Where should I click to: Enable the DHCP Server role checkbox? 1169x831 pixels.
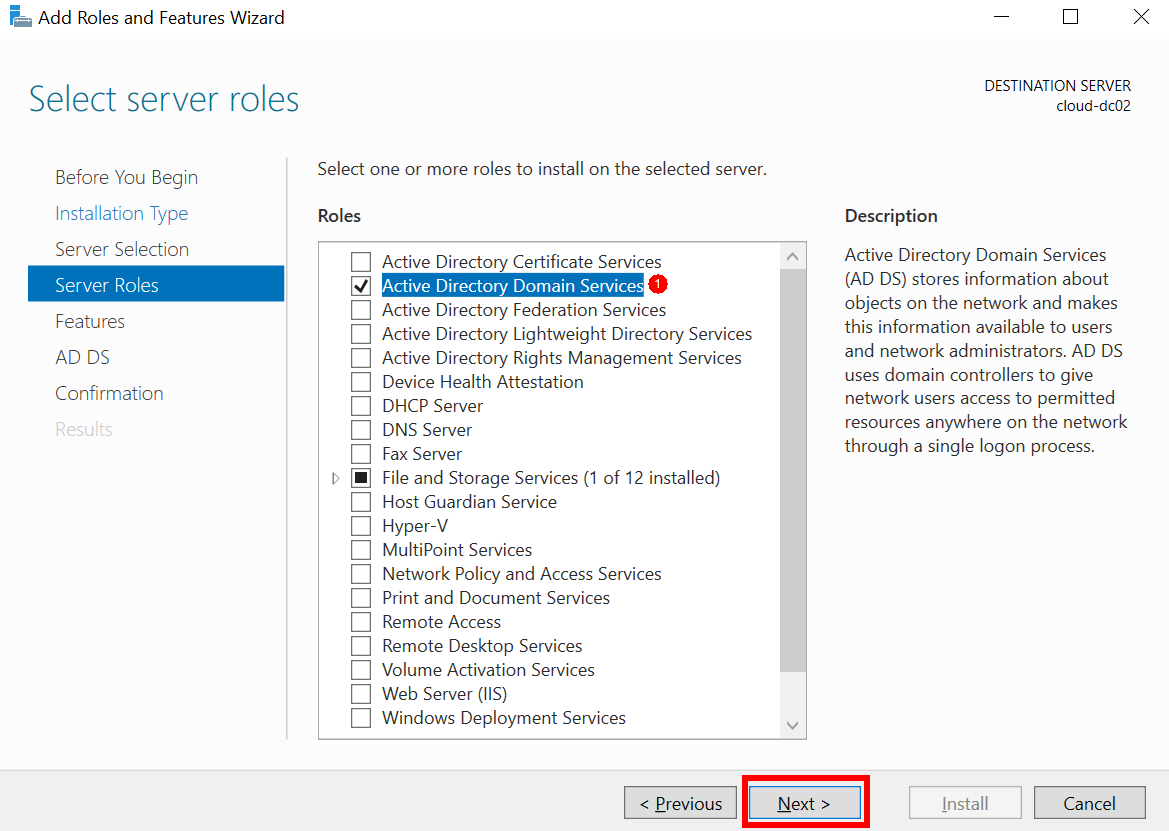pos(361,405)
